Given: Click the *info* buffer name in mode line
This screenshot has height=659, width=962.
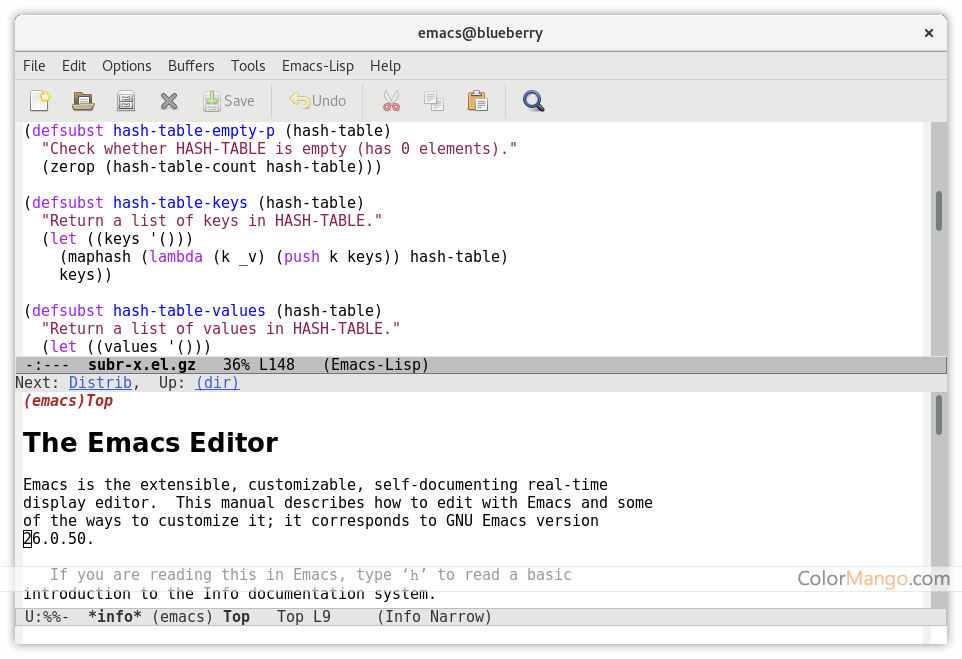Looking at the screenshot, I should [115, 617].
